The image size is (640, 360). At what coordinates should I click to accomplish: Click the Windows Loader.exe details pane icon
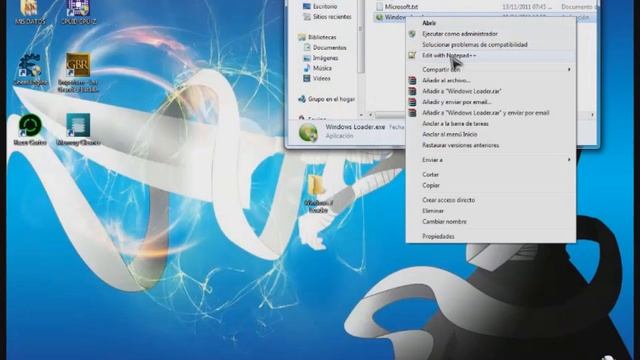(309, 133)
